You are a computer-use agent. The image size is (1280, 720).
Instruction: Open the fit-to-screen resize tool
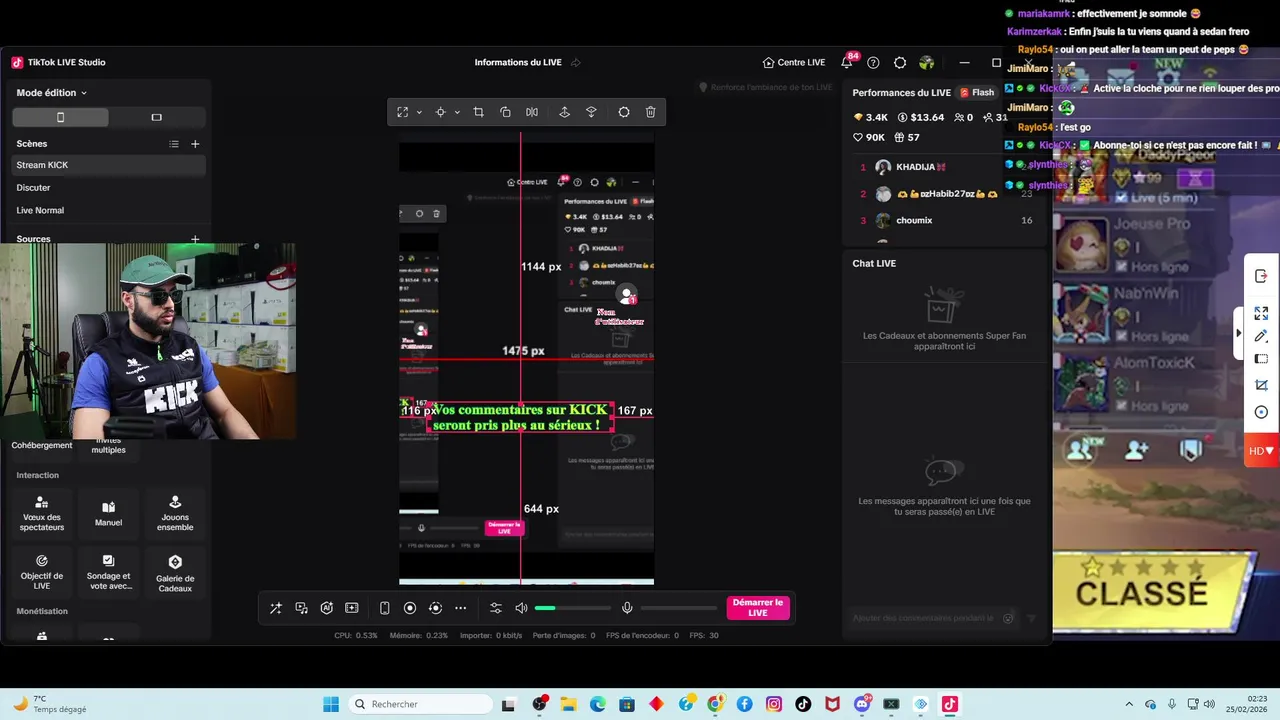[403, 112]
